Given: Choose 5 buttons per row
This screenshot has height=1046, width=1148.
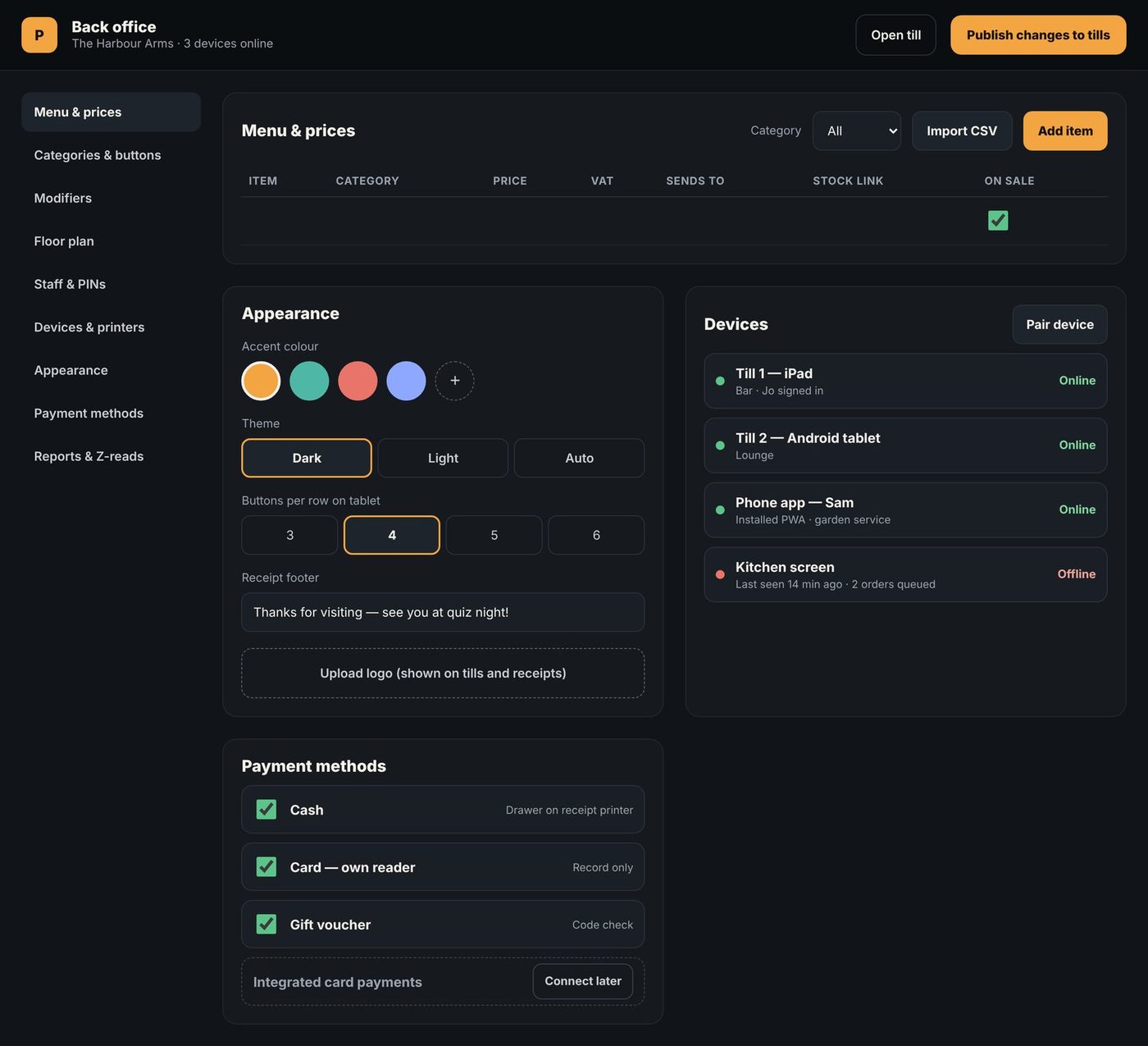Looking at the screenshot, I should pos(494,535).
